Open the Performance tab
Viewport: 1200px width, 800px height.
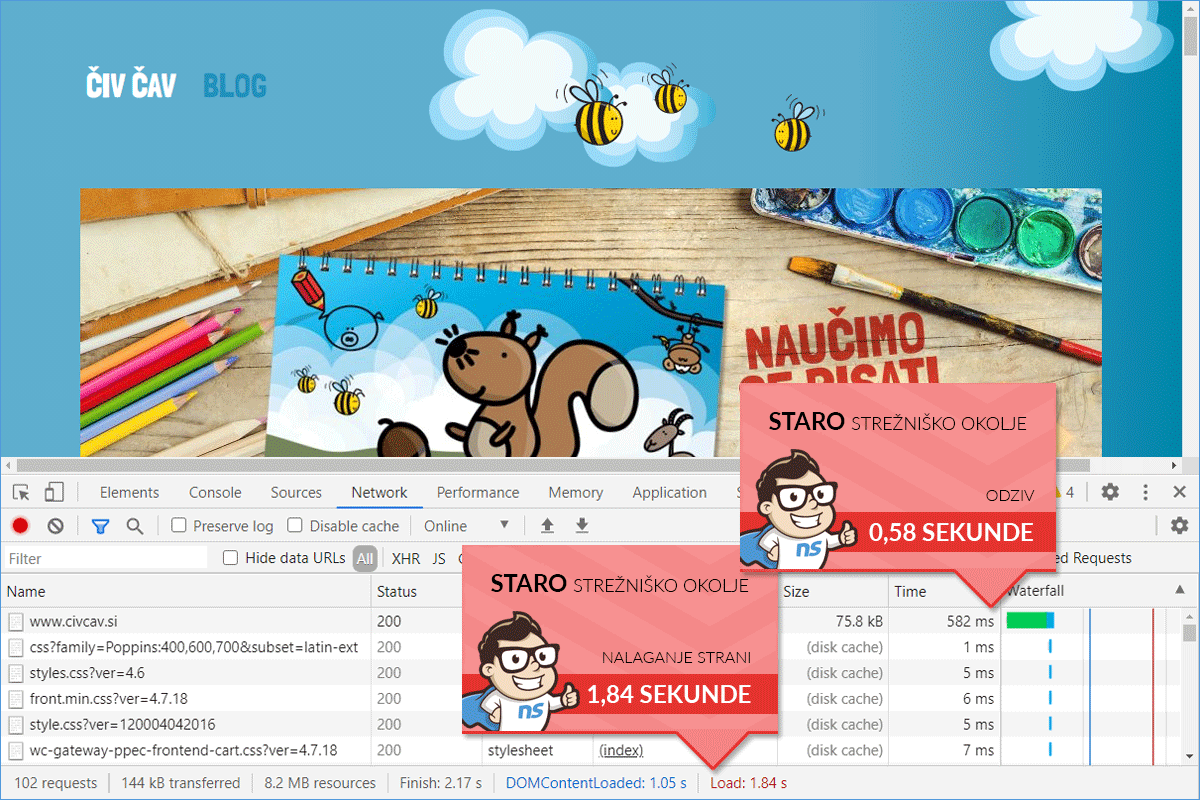point(478,492)
